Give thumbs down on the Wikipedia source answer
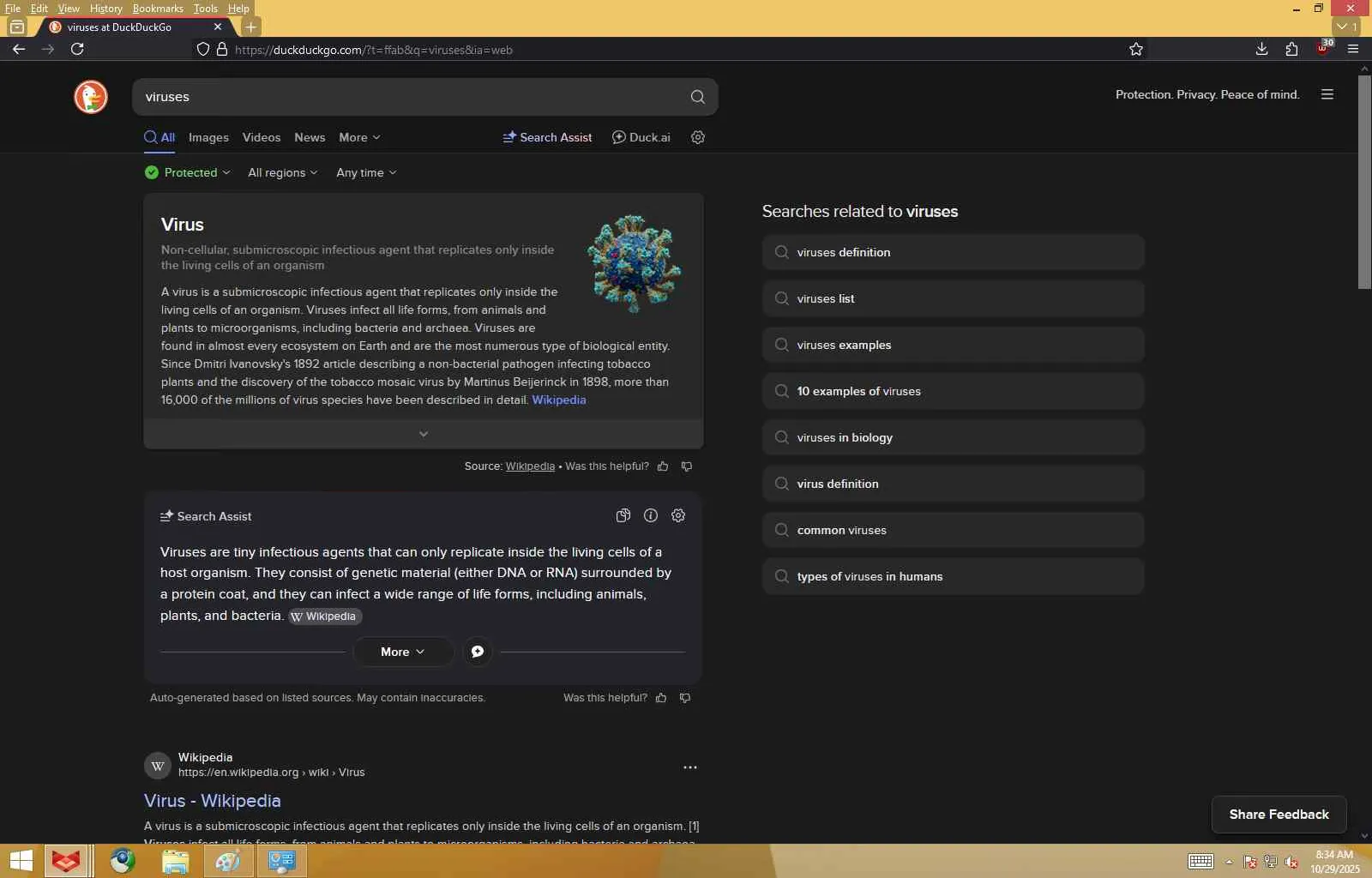1372x878 pixels. point(687,466)
